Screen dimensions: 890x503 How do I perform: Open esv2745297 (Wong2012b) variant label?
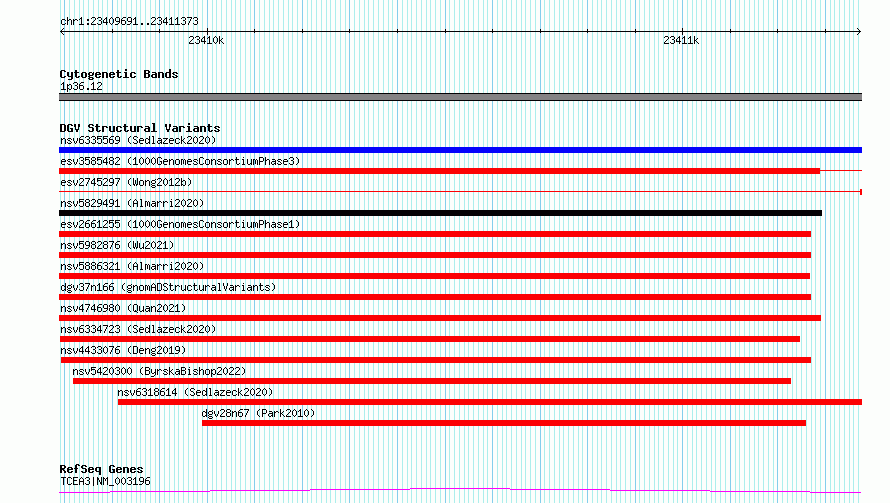126,182
